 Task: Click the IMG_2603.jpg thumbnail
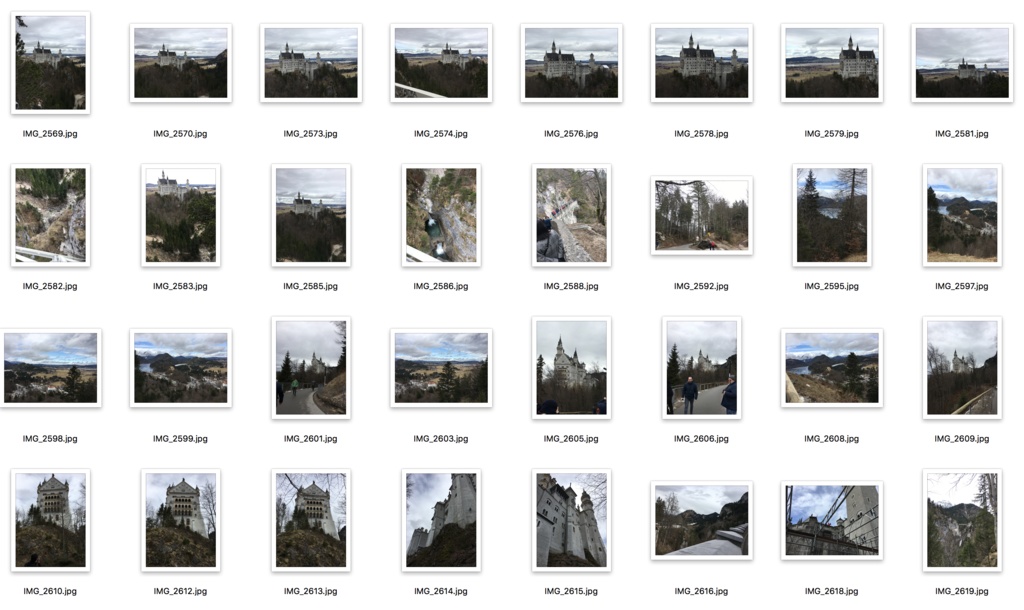tap(441, 368)
